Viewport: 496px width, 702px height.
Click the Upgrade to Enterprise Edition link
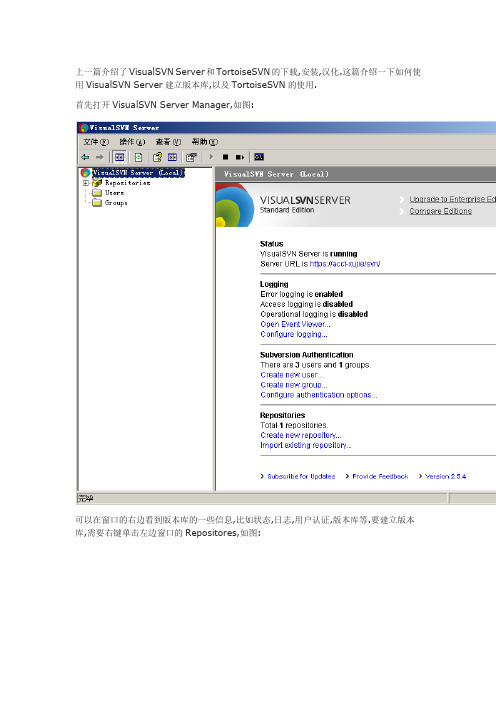(x=452, y=199)
